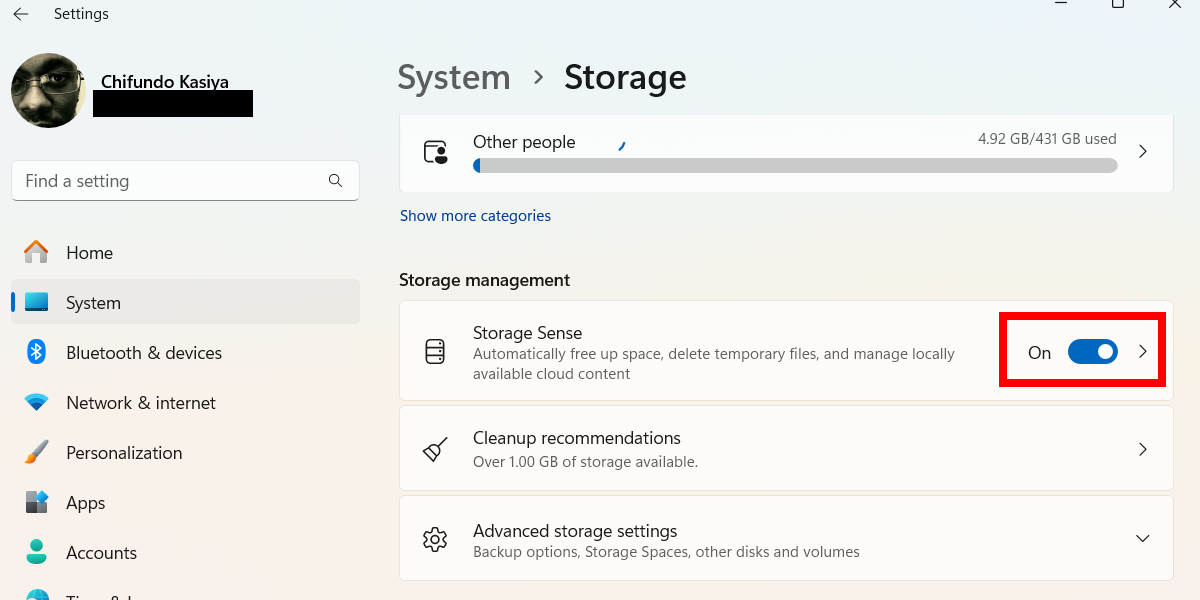Open Storage Sense details chevron
The image size is (1200, 600).
[1143, 352]
